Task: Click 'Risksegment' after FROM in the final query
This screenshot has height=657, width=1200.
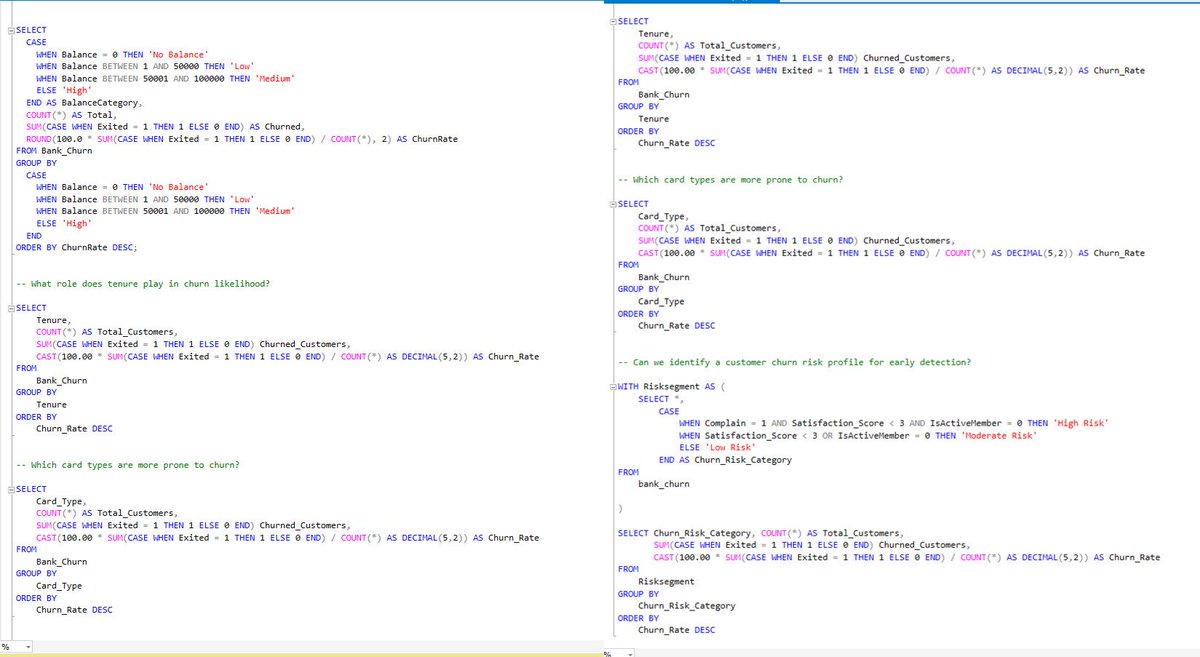Action: click(x=666, y=581)
